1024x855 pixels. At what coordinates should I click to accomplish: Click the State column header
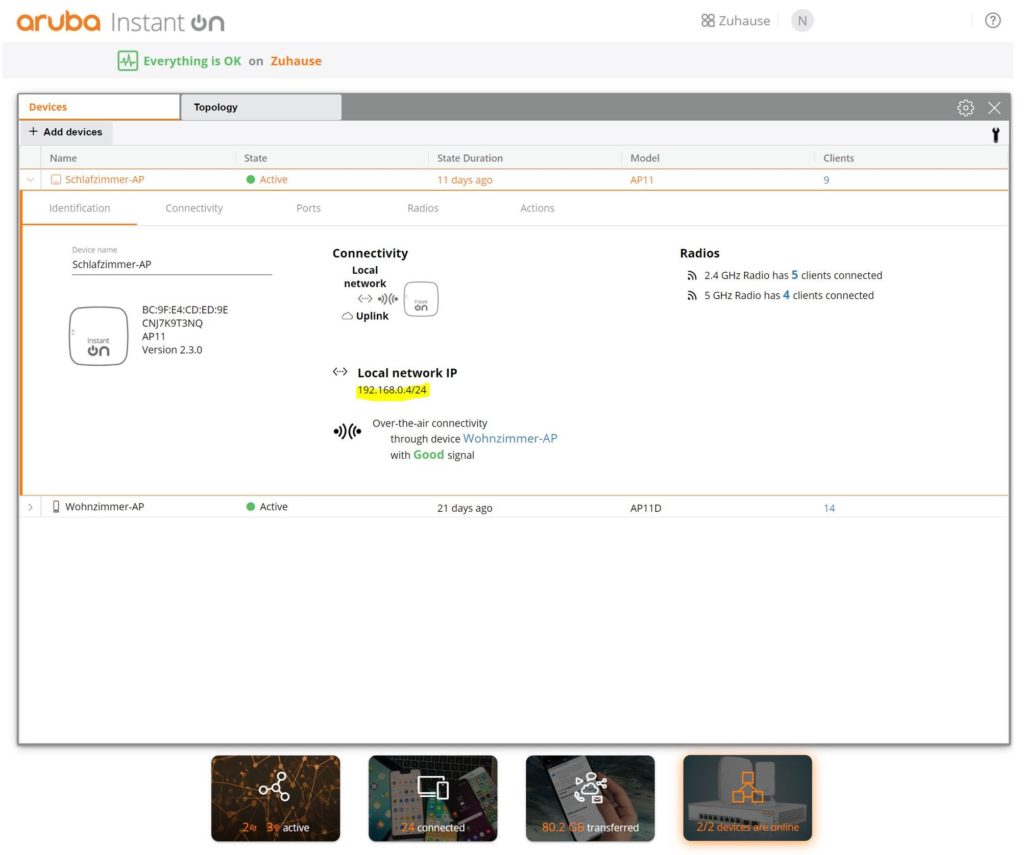[255, 158]
